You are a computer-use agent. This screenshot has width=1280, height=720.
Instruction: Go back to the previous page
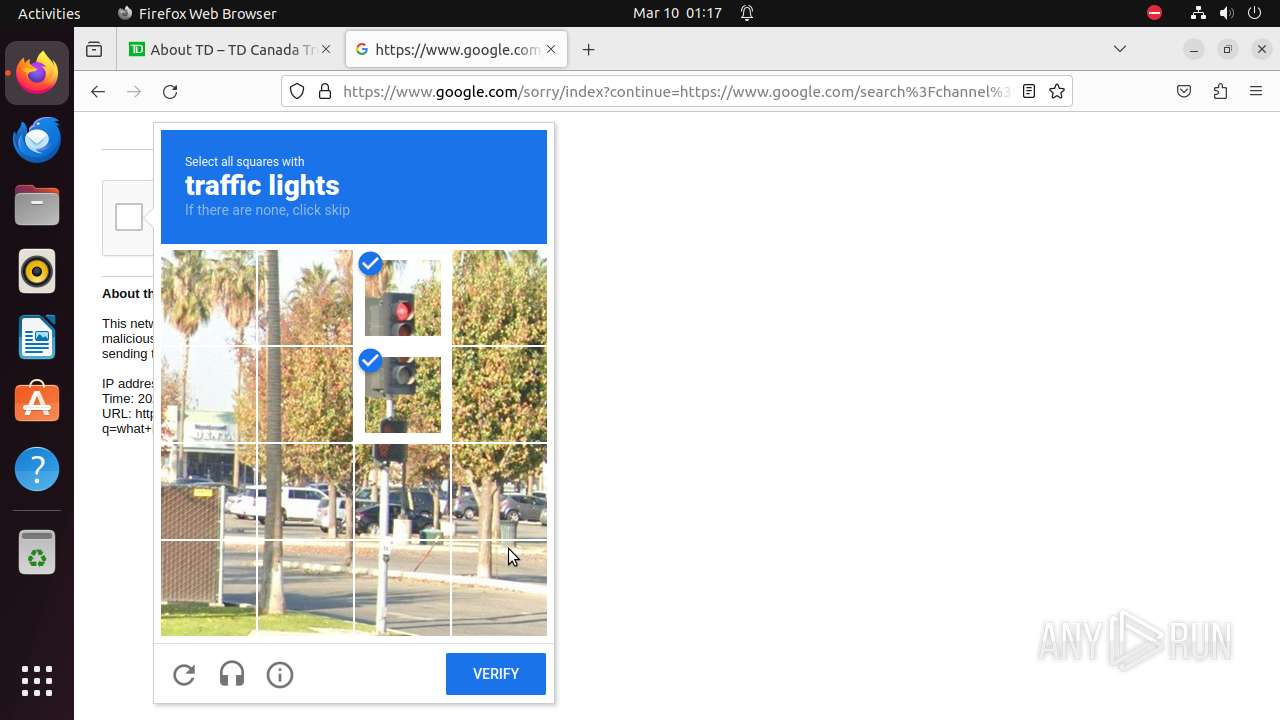pyautogui.click(x=97, y=91)
